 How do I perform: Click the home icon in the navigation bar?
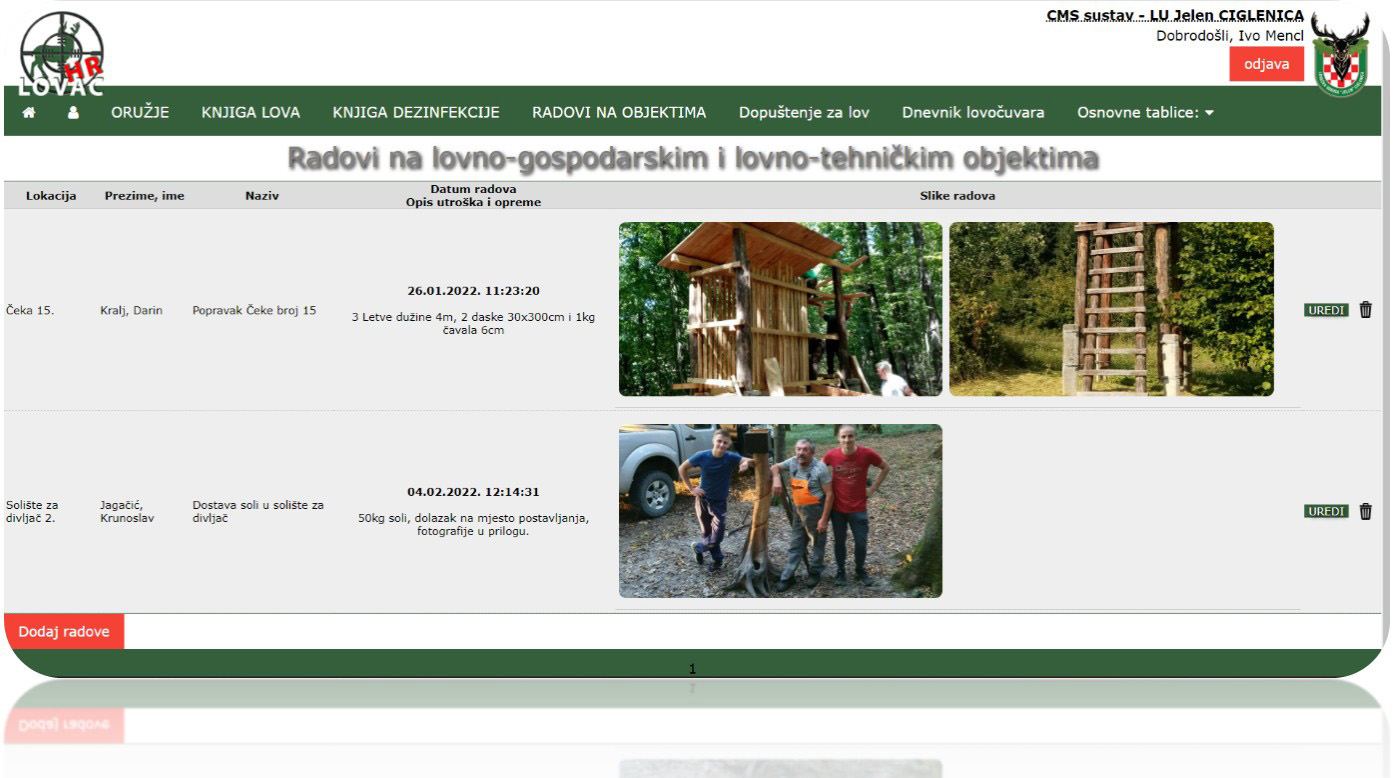tap(29, 112)
